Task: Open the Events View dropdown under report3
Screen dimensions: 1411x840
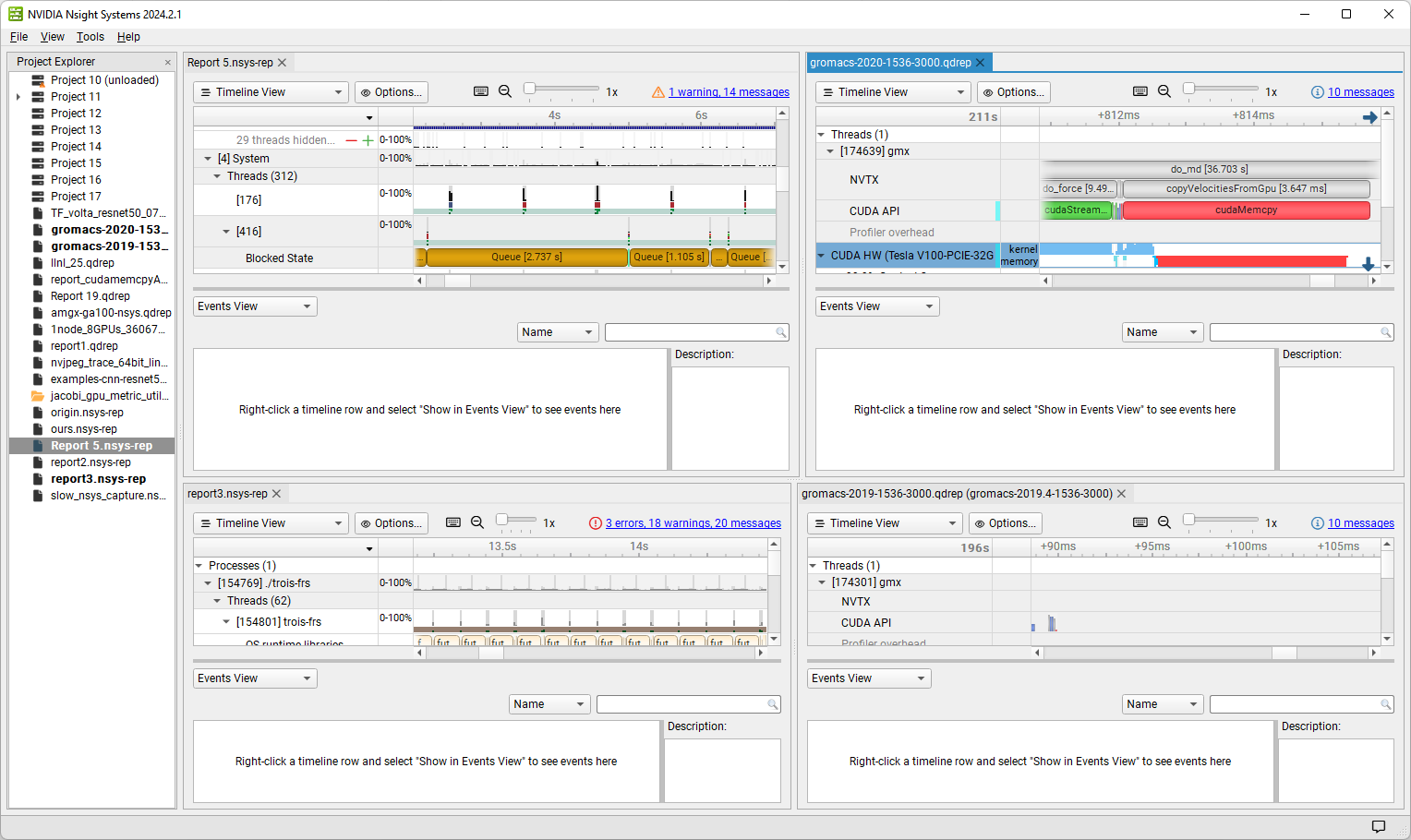Action: tap(254, 678)
